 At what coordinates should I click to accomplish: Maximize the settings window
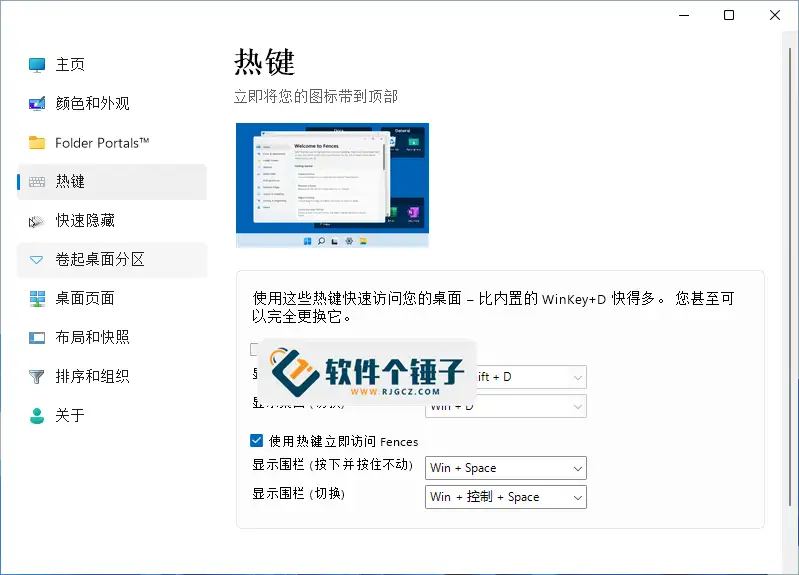(x=729, y=15)
